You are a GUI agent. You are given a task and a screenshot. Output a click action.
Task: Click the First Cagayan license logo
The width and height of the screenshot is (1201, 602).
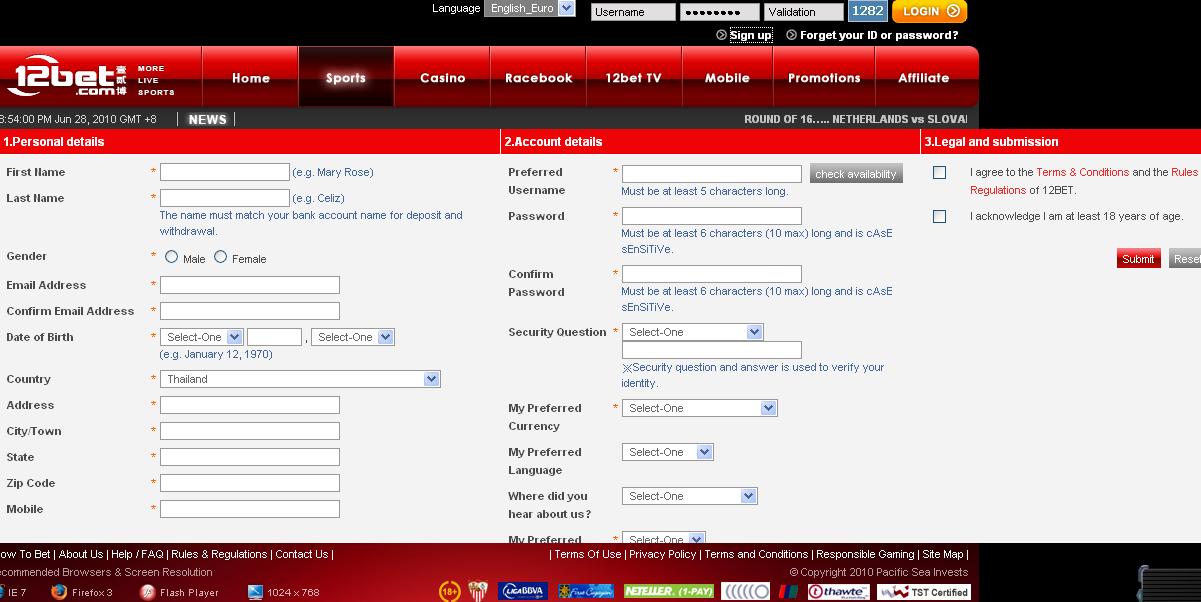pos(583,591)
